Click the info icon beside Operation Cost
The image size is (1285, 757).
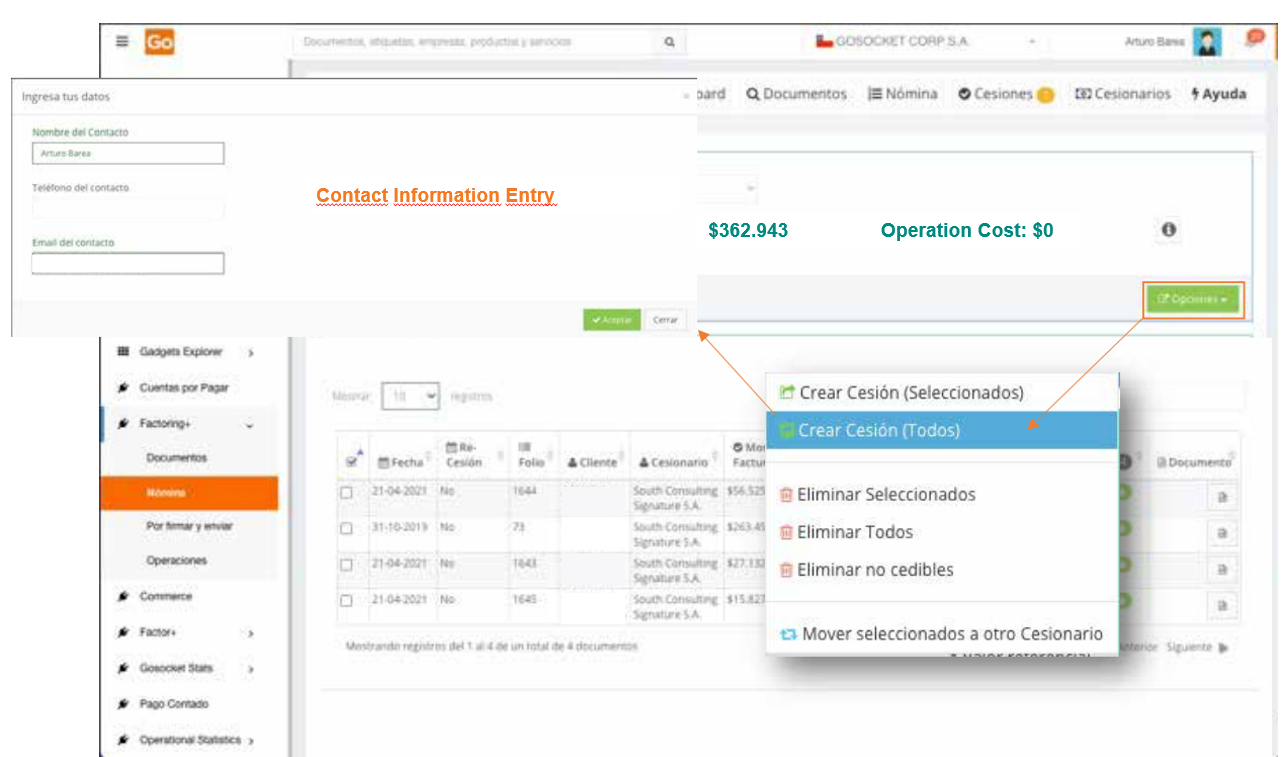(x=1168, y=230)
